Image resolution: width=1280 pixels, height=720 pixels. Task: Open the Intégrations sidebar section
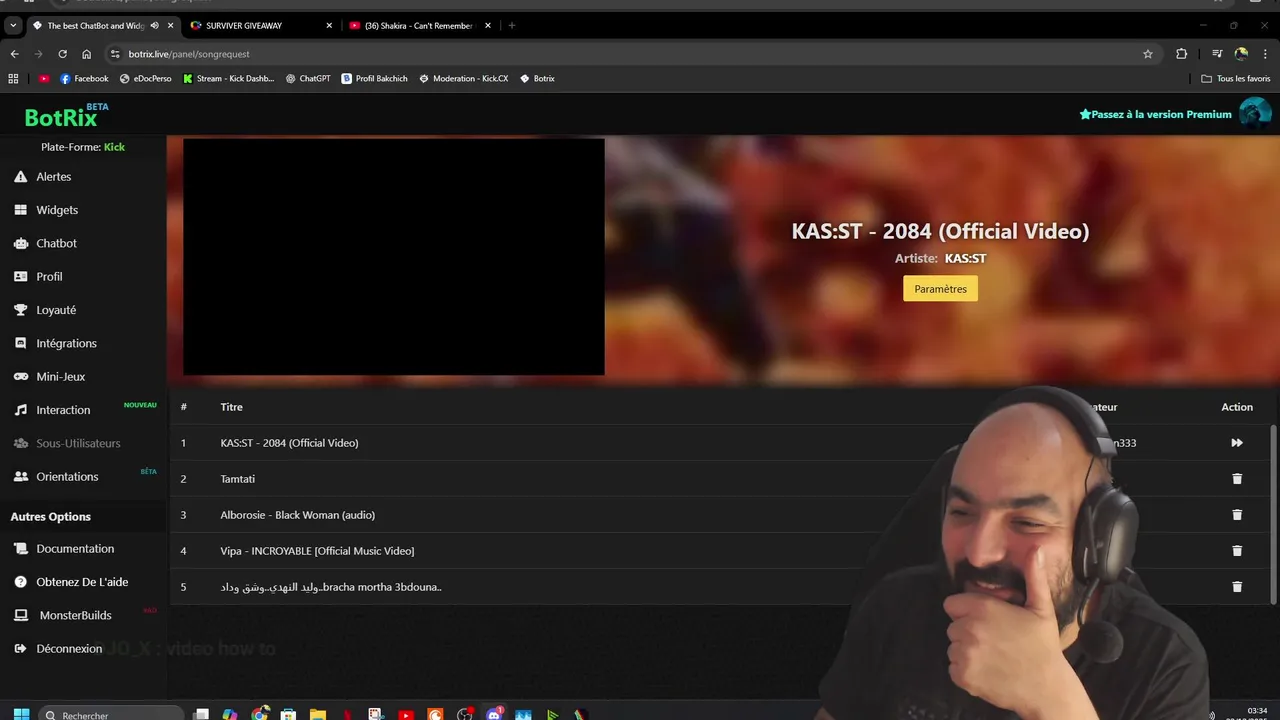tap(66, 343)
